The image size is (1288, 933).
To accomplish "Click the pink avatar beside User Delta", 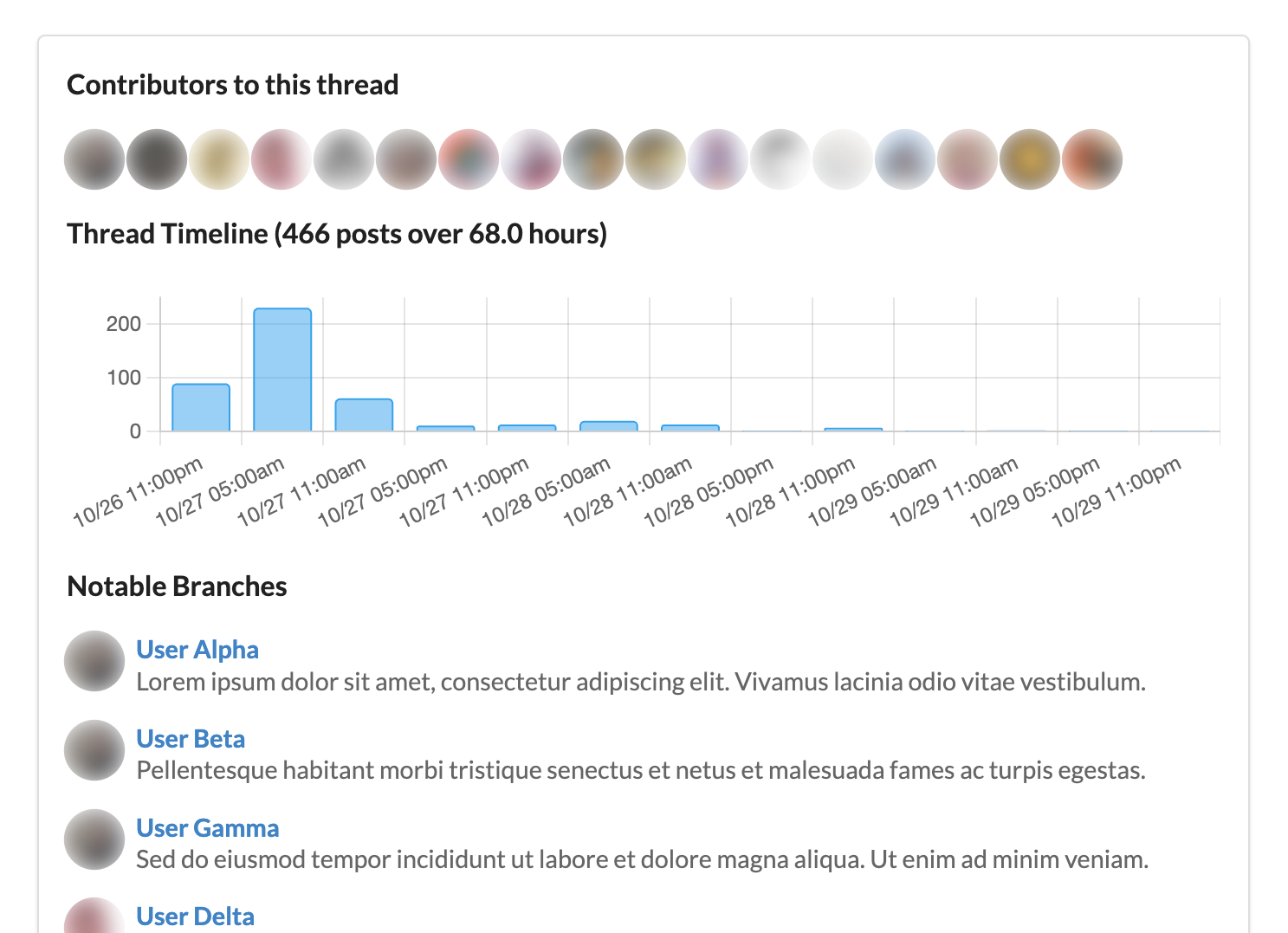I will point(94,918).
